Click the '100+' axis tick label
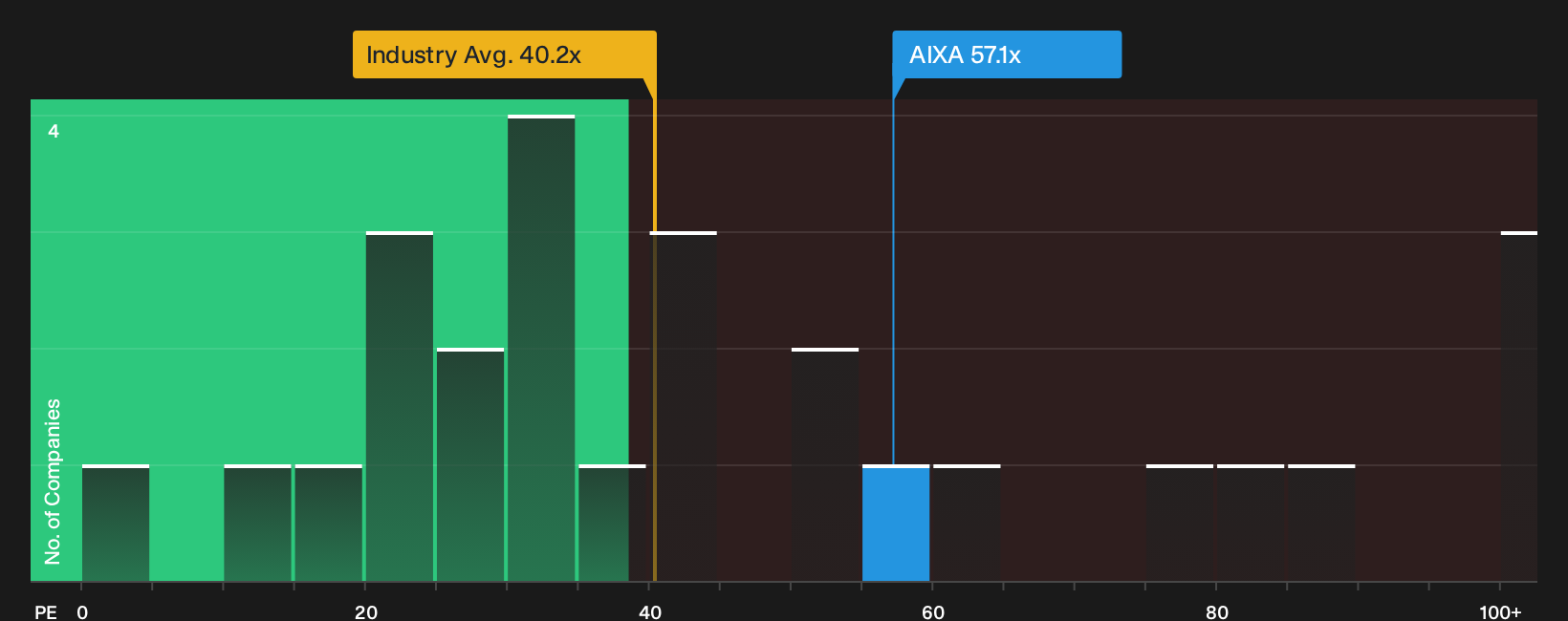The image size is (1568, 621). 1500,611
